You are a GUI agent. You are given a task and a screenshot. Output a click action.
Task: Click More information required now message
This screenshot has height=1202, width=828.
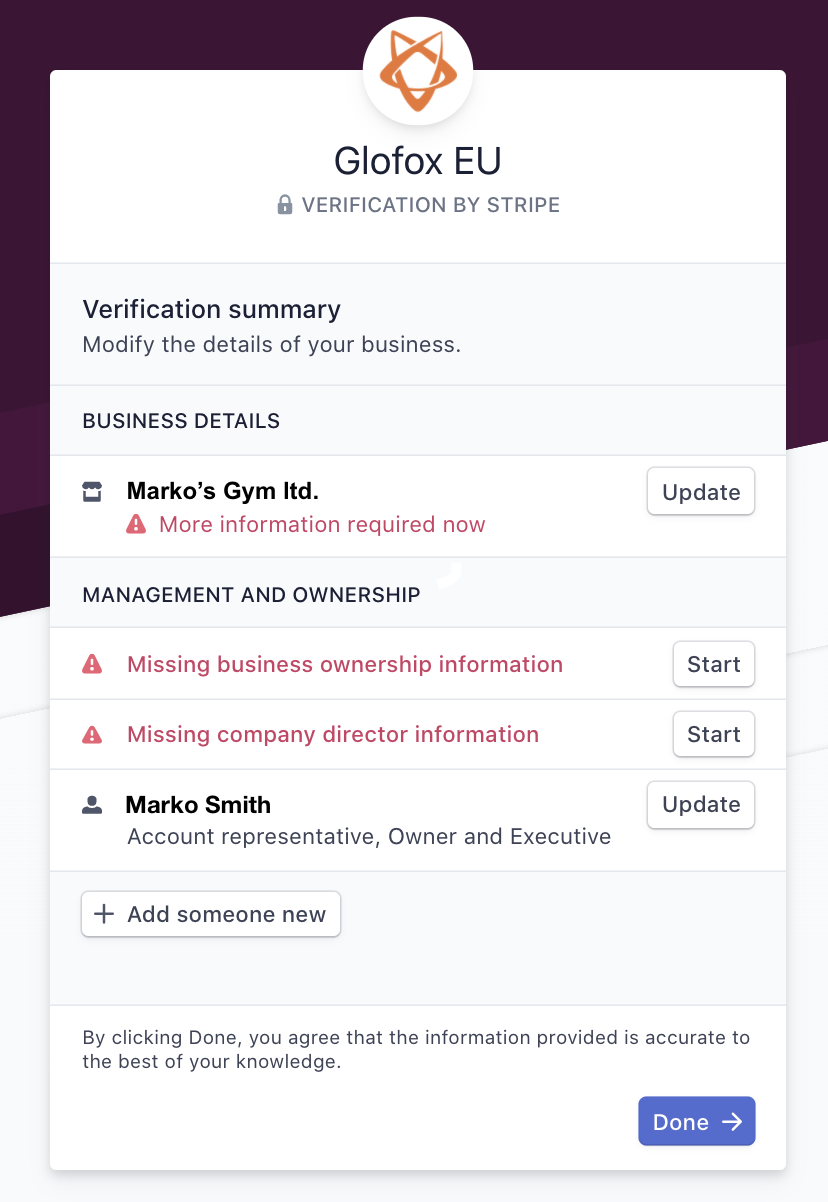click(x=322, y=524)
